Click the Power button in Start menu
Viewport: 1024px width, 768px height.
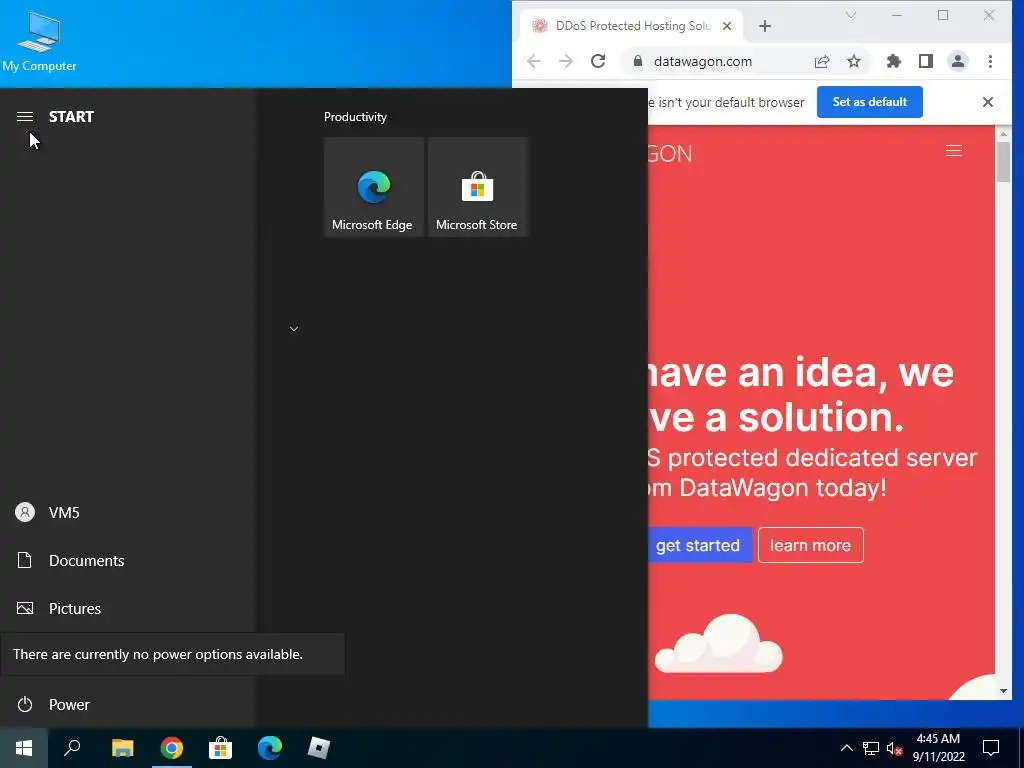pyautogui.click(x=127, y=705)
